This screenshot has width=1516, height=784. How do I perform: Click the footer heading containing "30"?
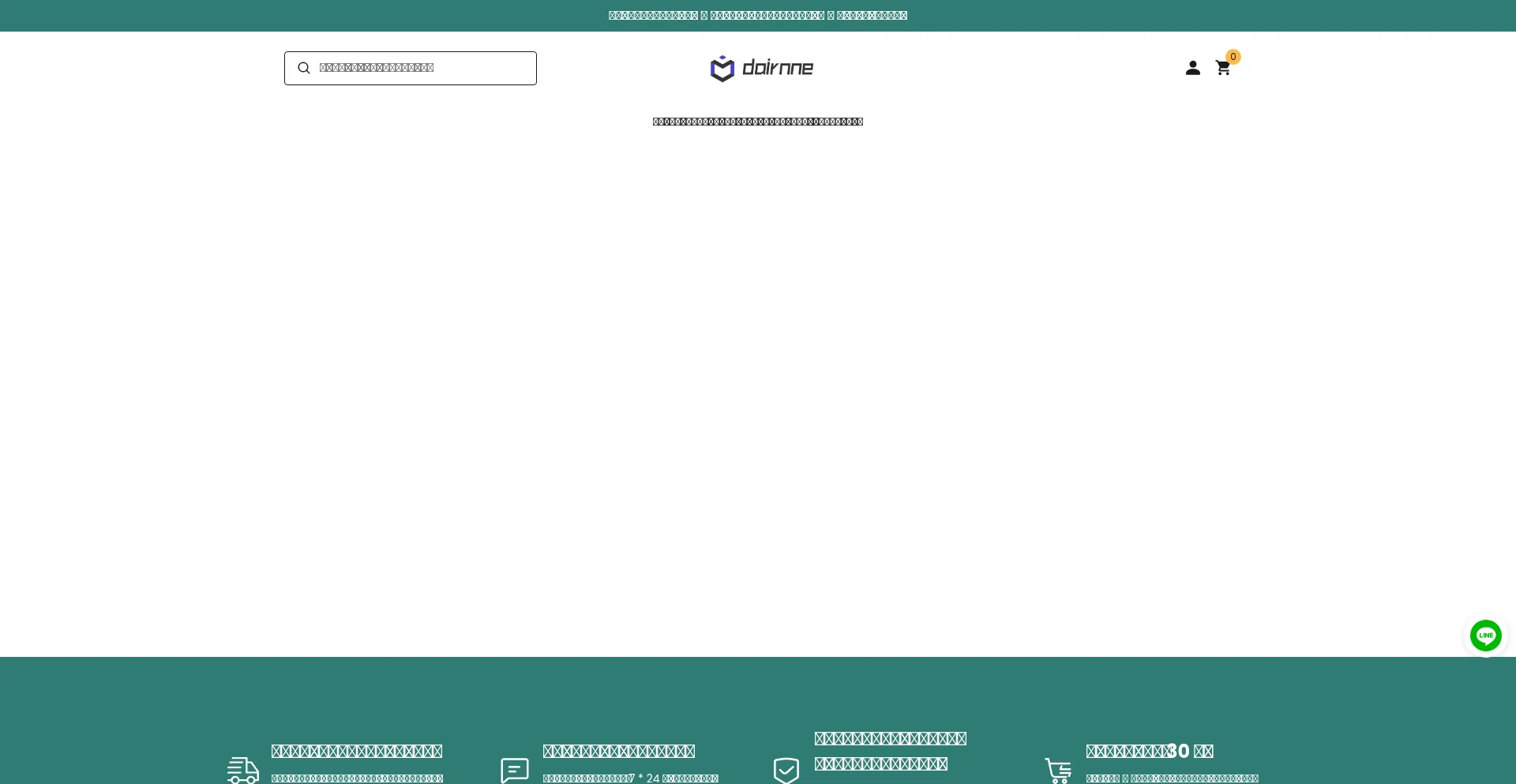pos(1150,751)
